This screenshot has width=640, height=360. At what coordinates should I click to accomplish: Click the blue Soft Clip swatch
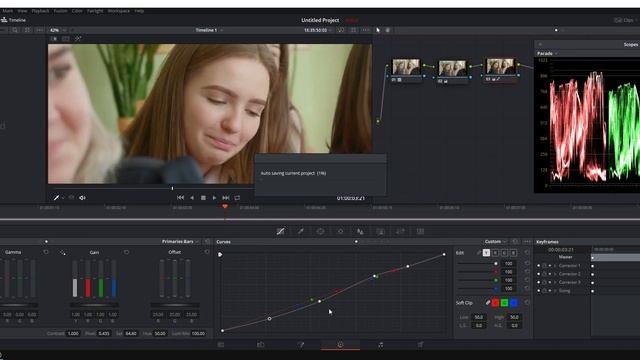tap(513, 302)
